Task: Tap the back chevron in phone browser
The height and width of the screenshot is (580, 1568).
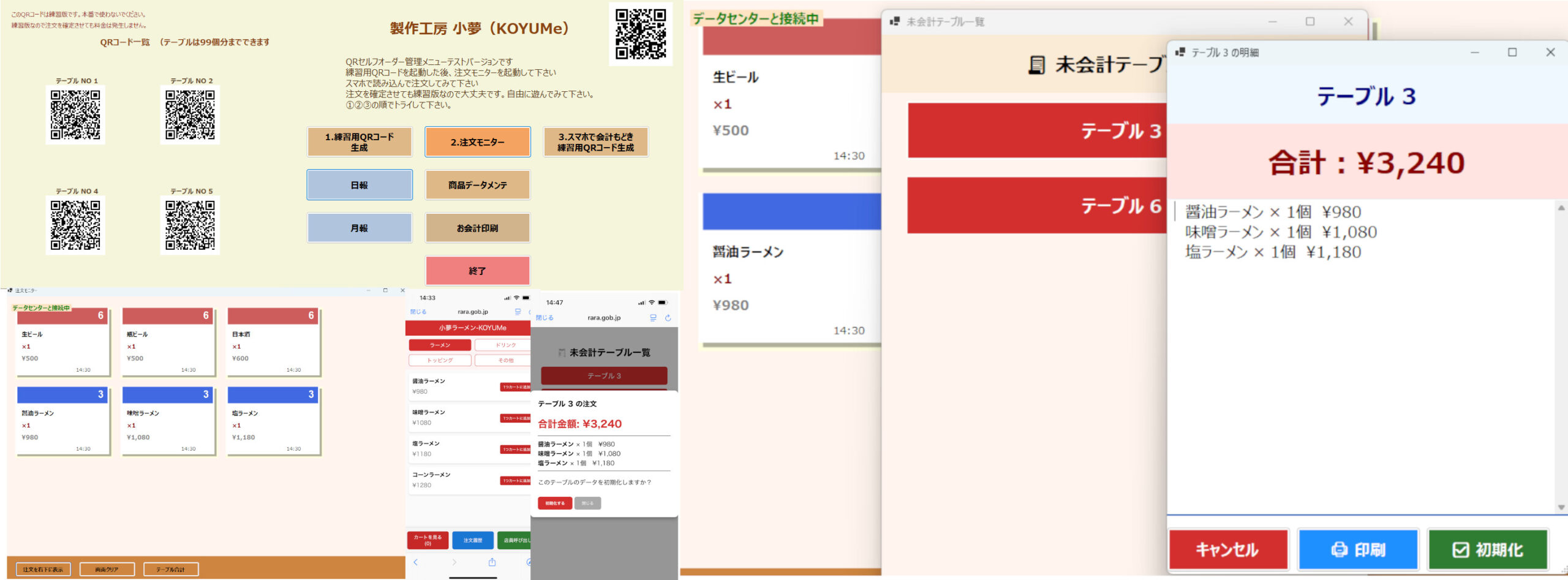Action: click(x=415, y=562)
